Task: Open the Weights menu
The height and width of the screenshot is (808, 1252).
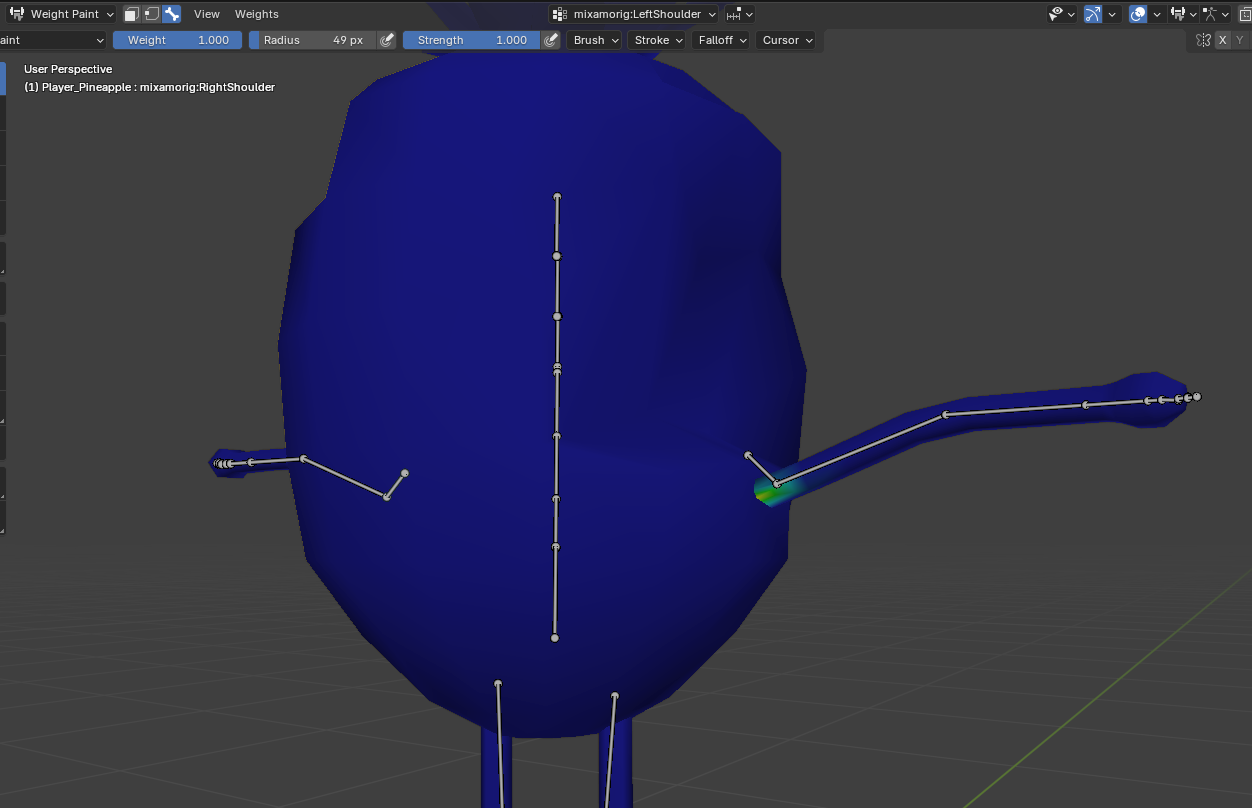Action: (x=257, y=14)
